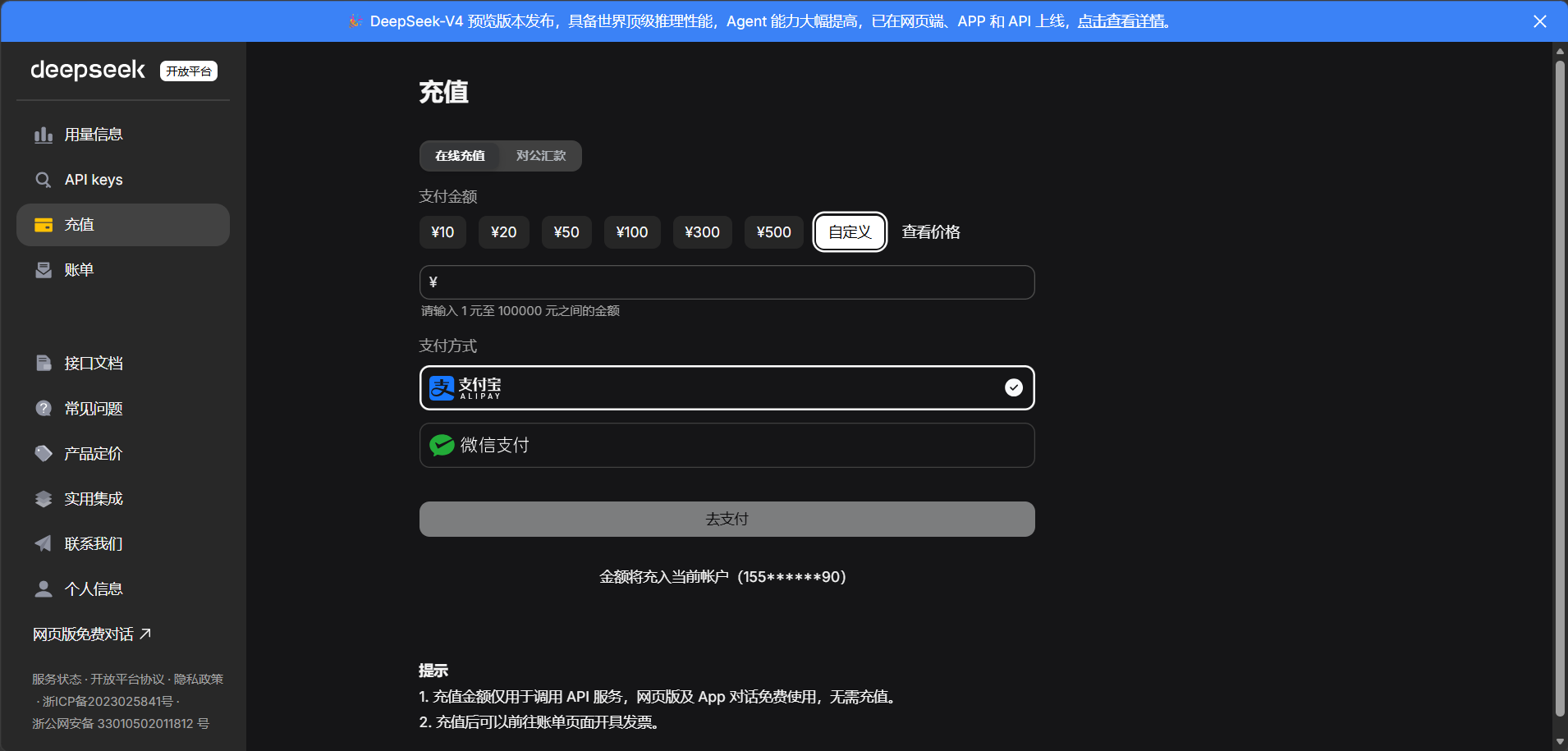
Task: Open 联系我们 in the sidebar
Action: point(123,543)
